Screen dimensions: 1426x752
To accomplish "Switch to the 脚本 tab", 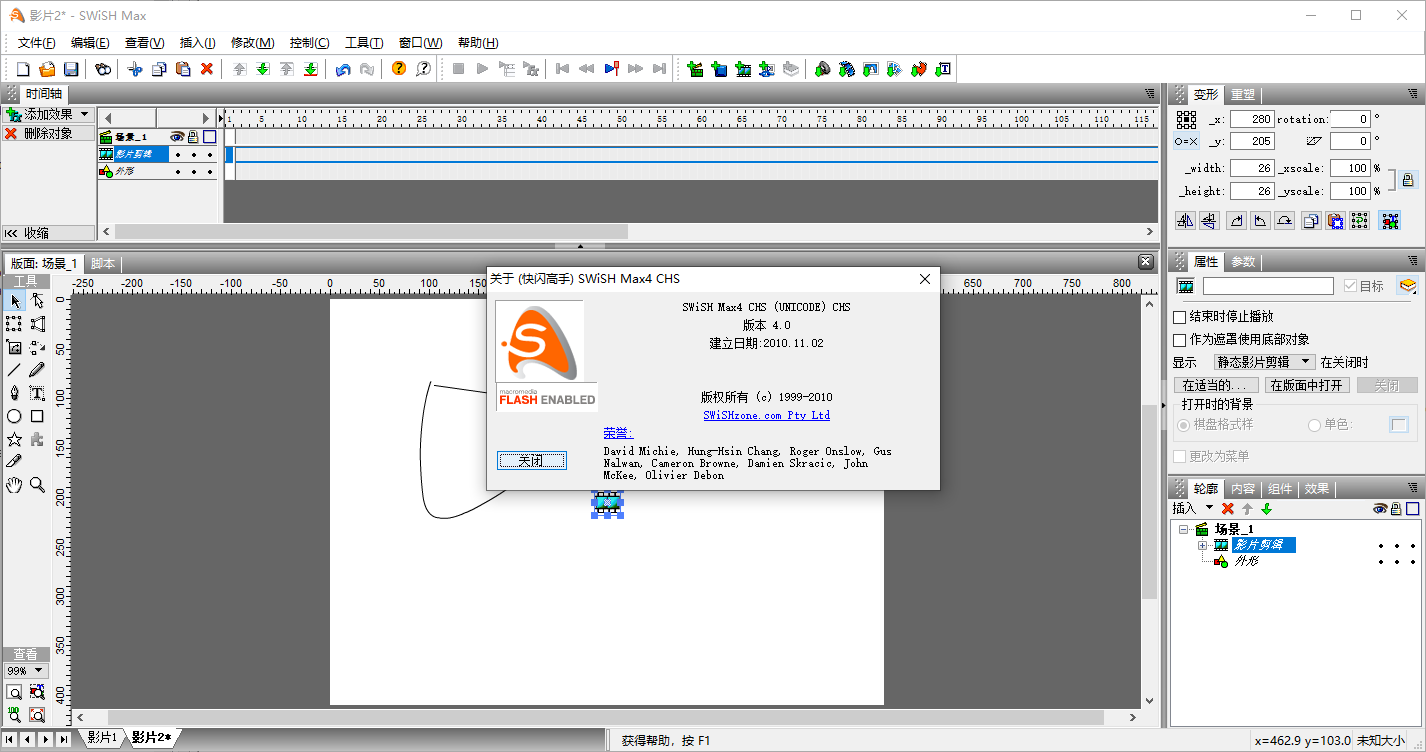I will tap(103, 263).
